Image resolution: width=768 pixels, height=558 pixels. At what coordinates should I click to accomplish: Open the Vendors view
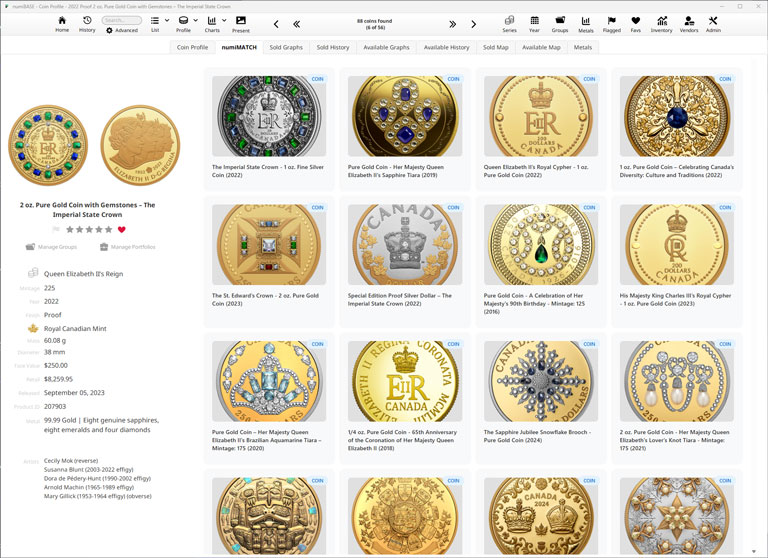click(x=689, y=24)
